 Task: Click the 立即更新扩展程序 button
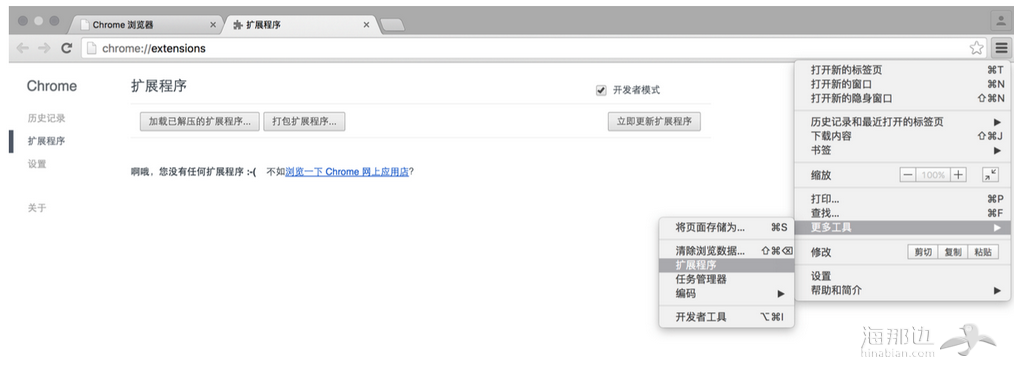[654, 121]
